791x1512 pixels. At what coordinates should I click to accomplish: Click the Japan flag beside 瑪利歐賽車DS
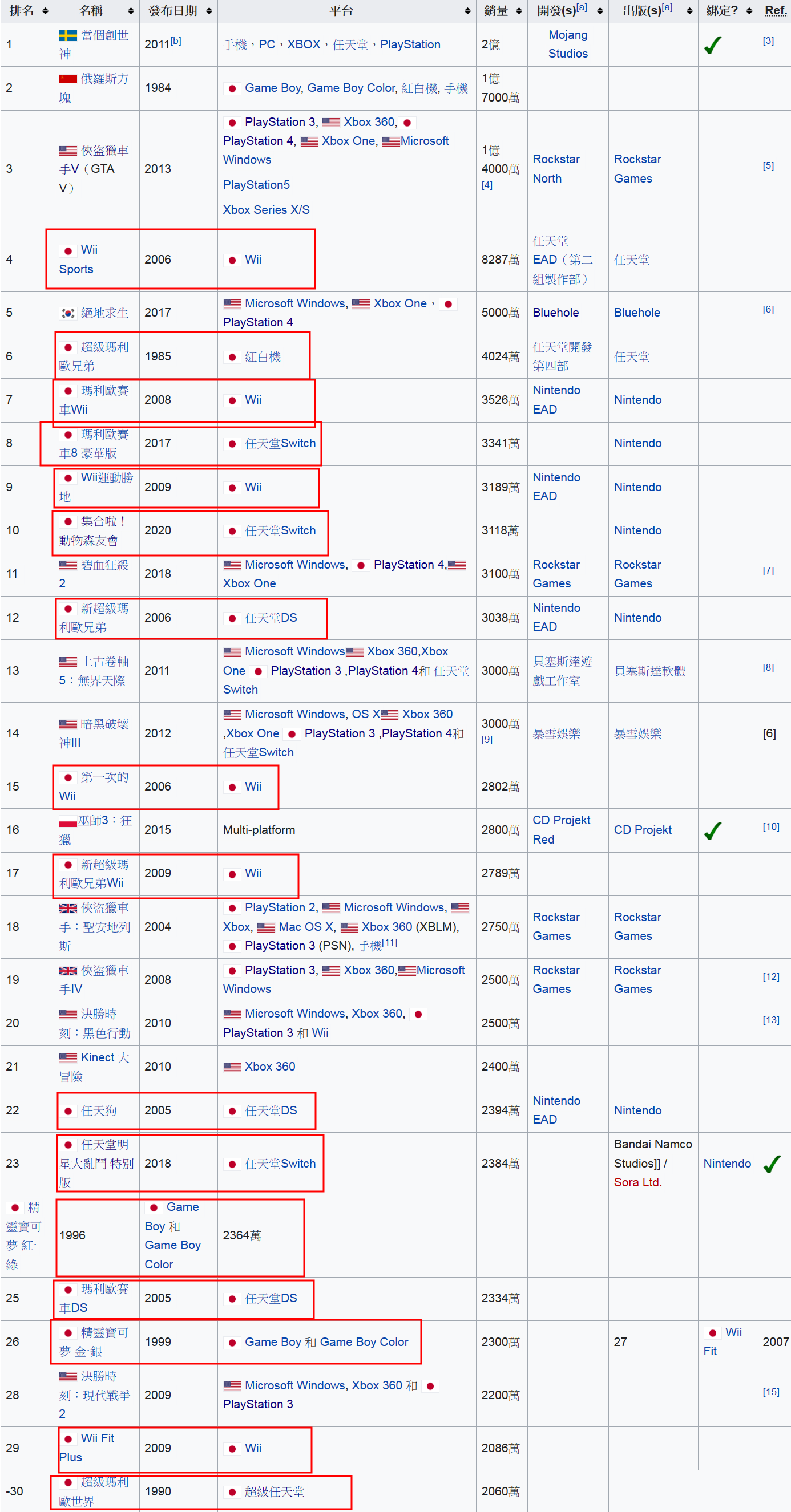point(68,1290)
